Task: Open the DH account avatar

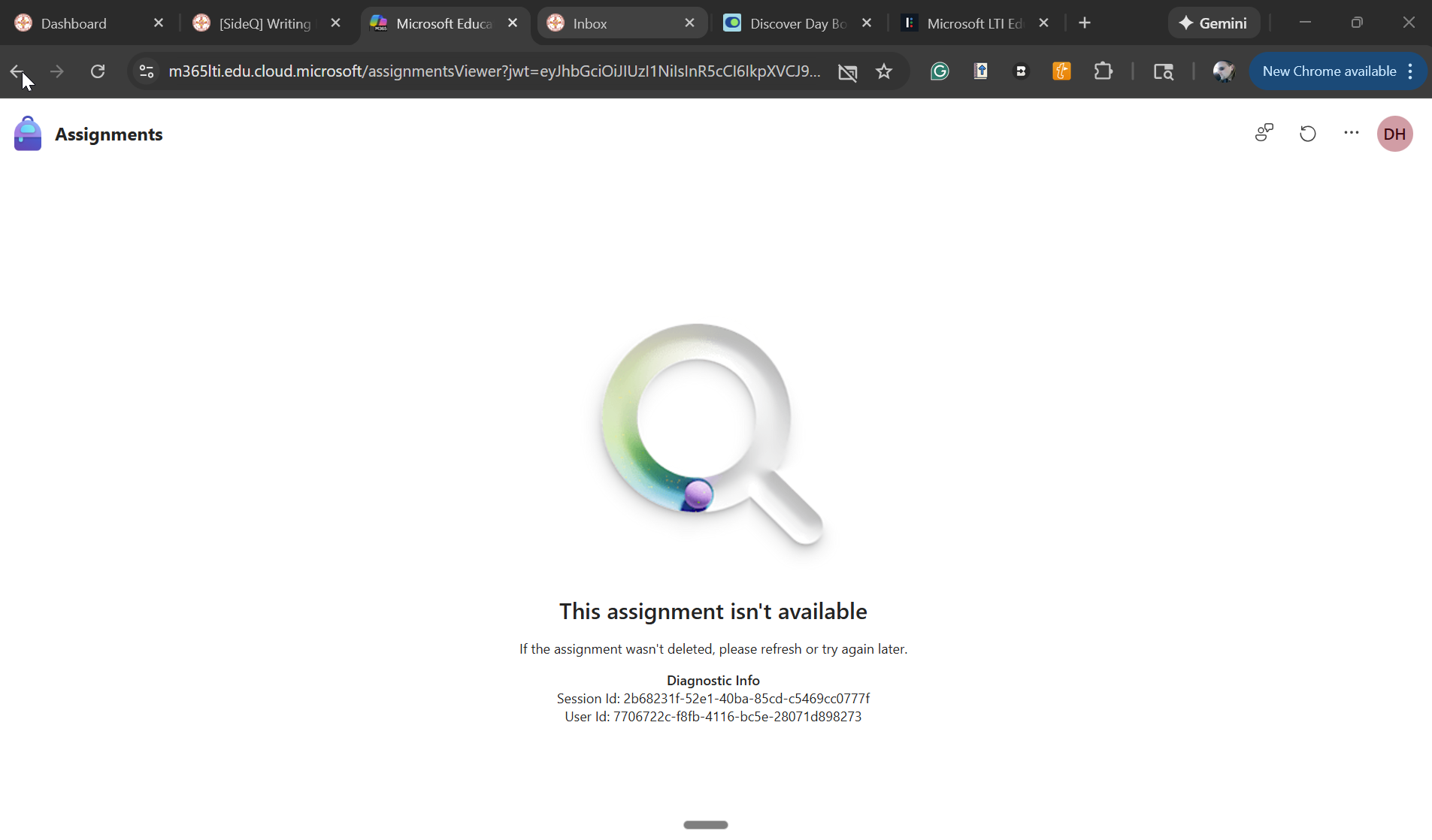Action: tap(1395, 134)
